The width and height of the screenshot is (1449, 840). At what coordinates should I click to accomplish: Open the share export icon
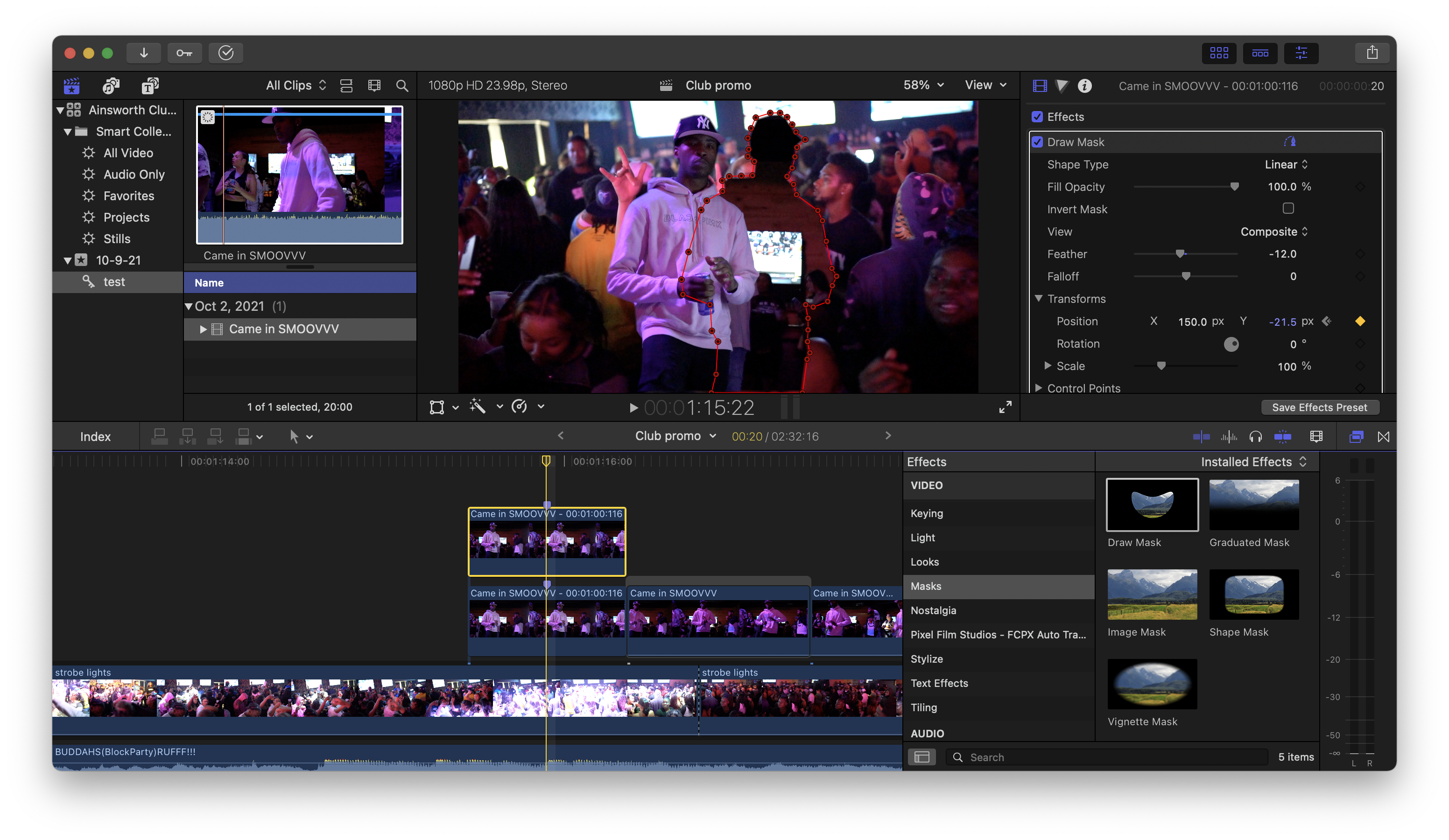1372,53
